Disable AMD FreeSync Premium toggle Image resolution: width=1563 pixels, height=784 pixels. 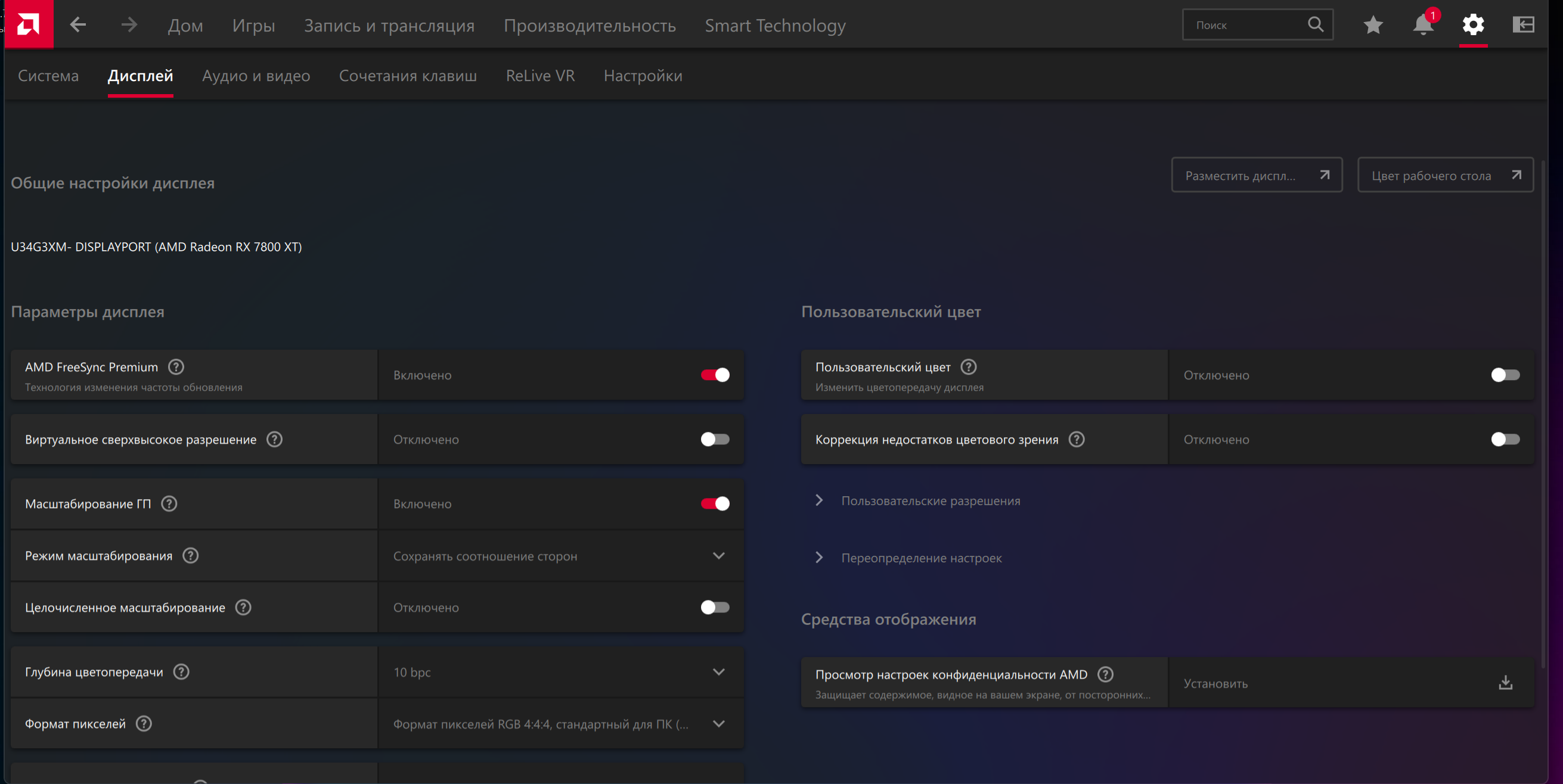[x=715, y=375]
